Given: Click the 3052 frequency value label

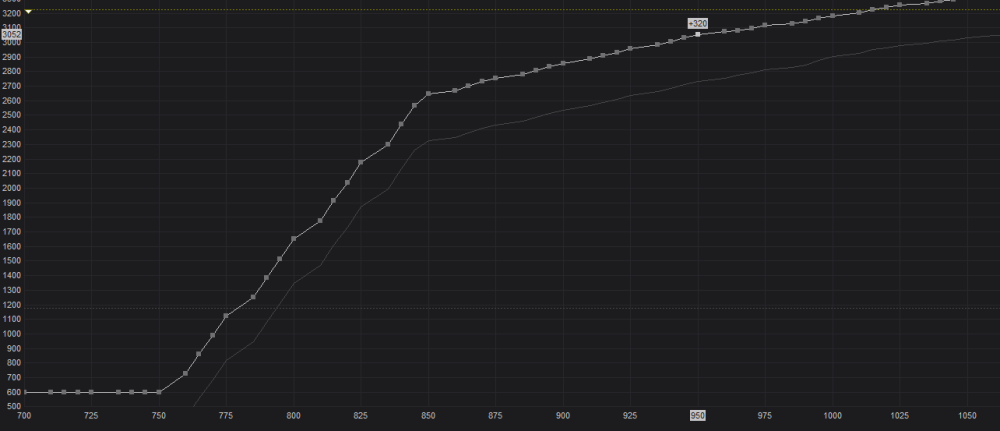Looking at the screenshot, I should click(x=11, y=34).
